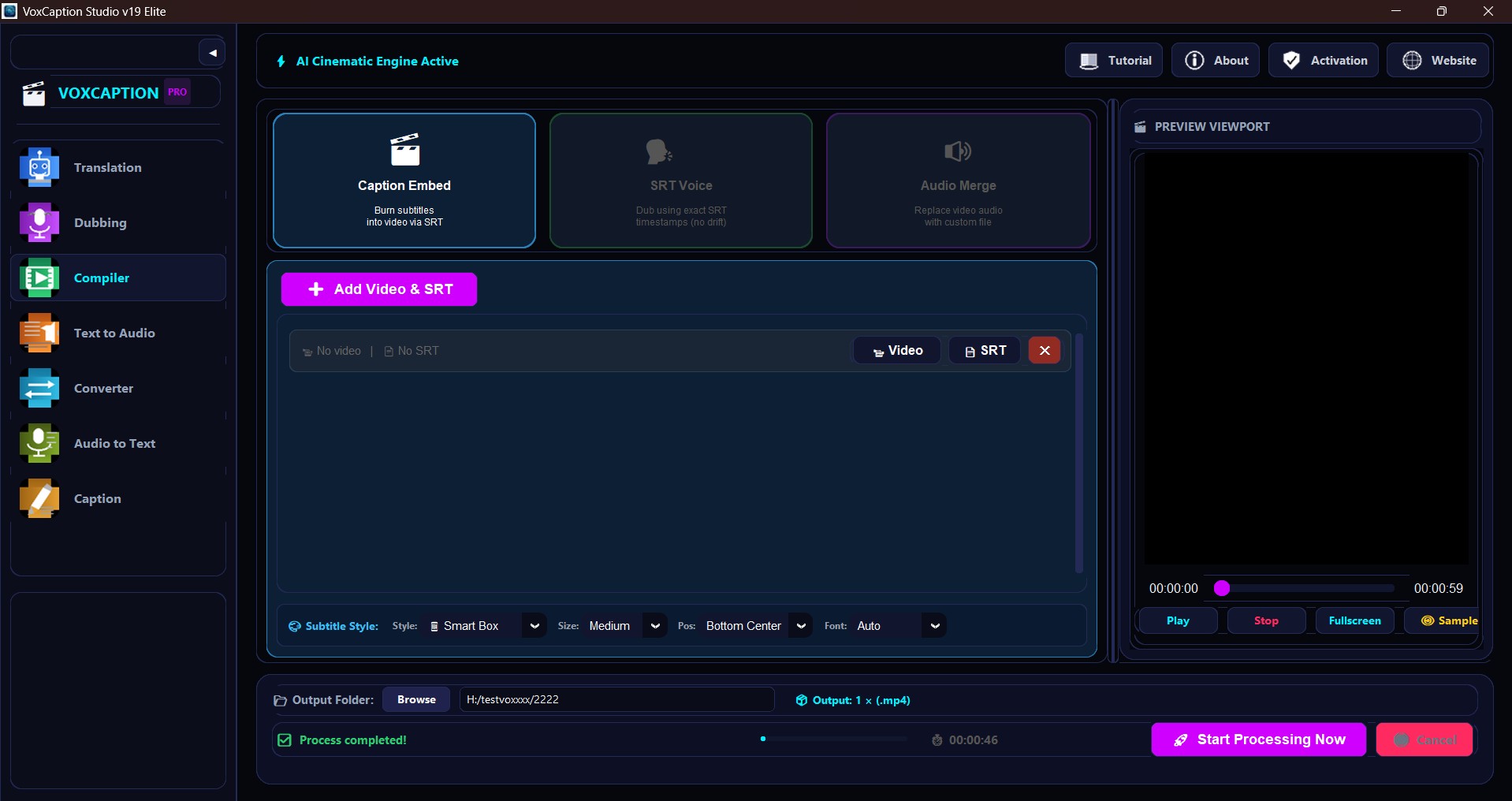Screen dimensions: 1512x801
Task: Click the file list vertical scrollbar
Action: [x=1079, y=453]
